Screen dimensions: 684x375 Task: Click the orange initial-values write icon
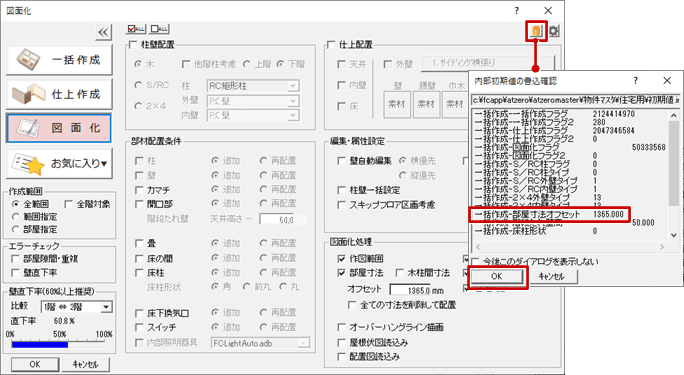tap(536, 31)
